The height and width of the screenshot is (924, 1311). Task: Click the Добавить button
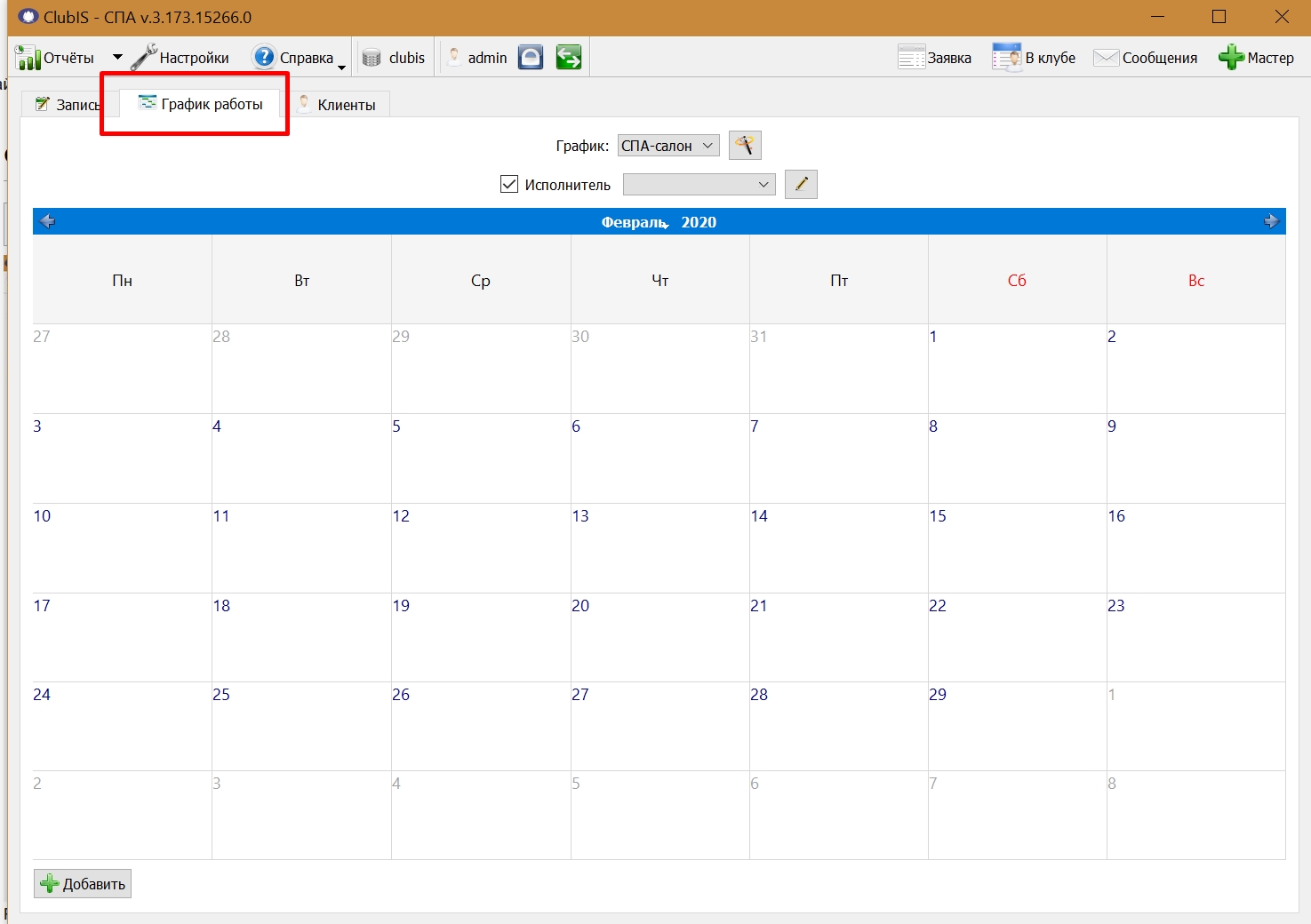83,884
